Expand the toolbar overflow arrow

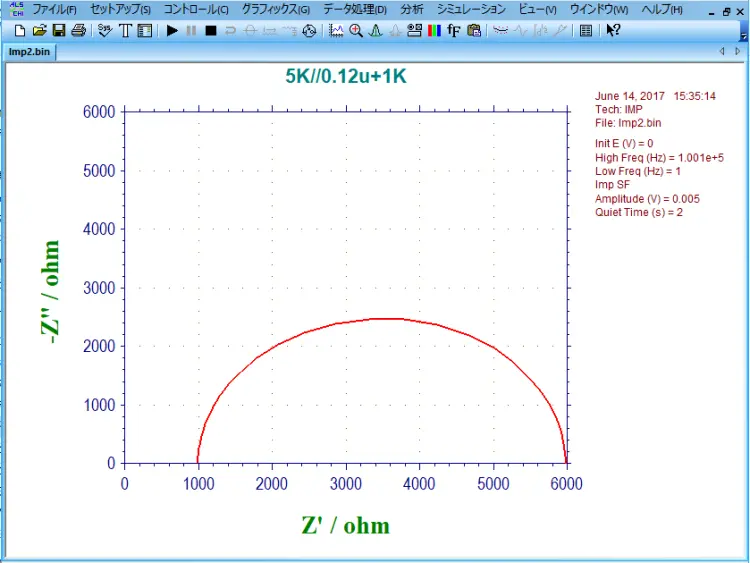pyautogui.click(x=743, y=35)
